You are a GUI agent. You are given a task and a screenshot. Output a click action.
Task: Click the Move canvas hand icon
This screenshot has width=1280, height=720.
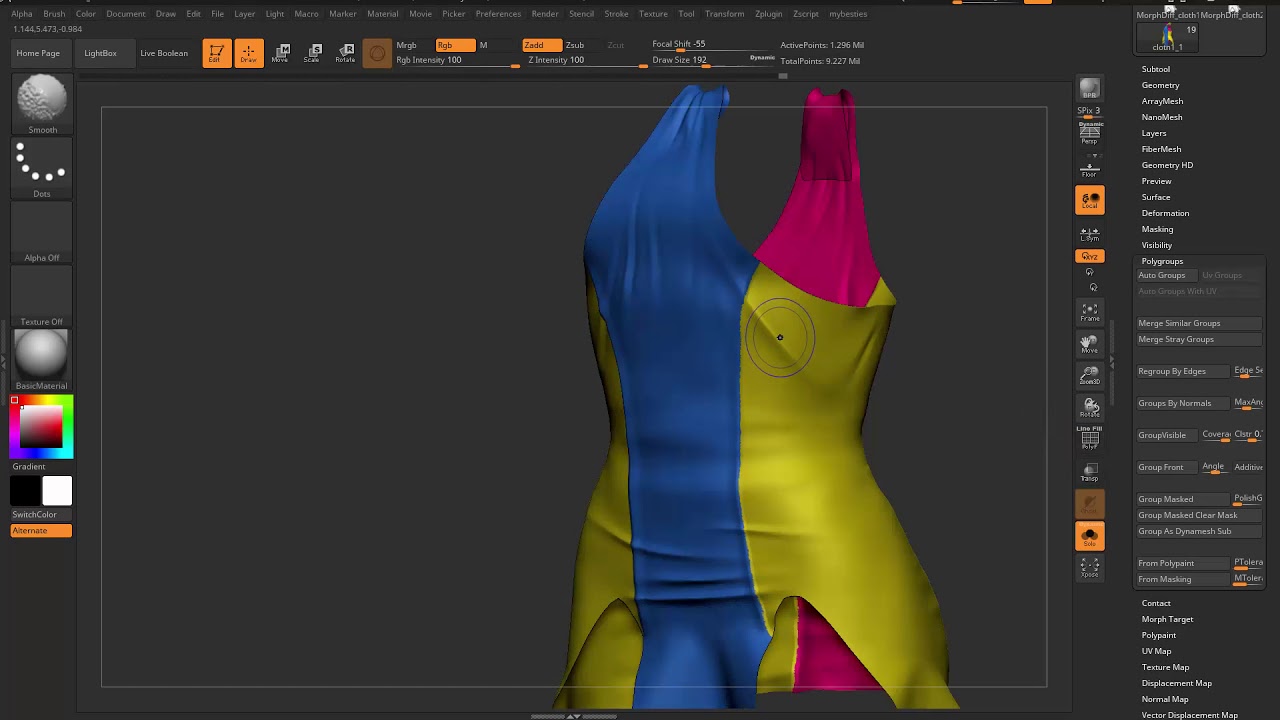pyautogui.click(x=1090, y=344)
